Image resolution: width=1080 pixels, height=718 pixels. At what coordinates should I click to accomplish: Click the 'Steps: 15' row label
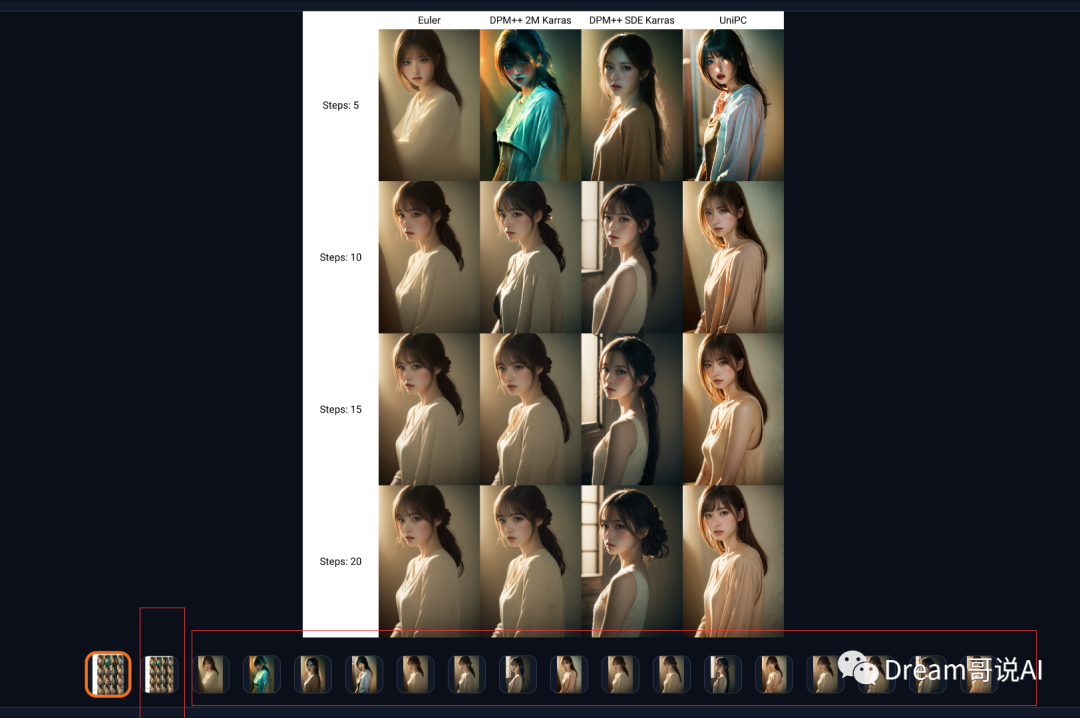pyautogui.click(x=340, y=409)
